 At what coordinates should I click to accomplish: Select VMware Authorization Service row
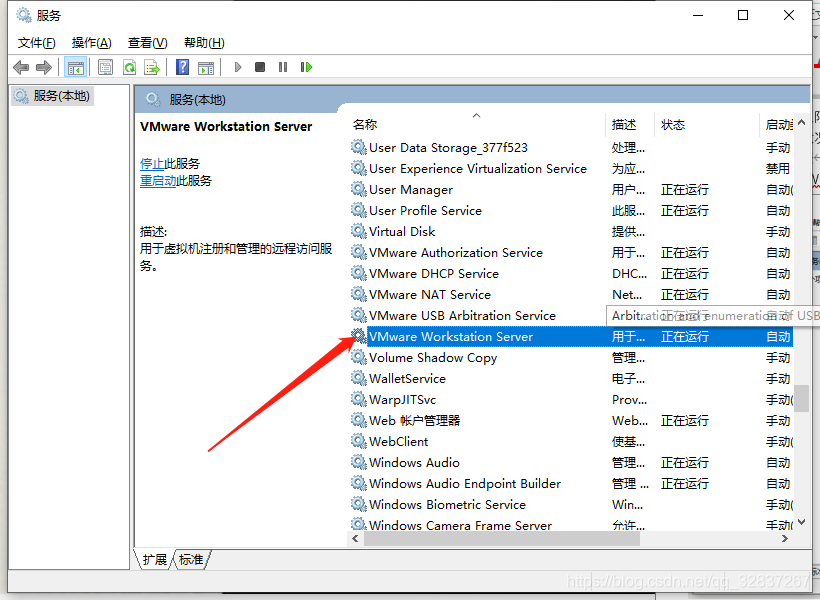[x=570, y=253]
